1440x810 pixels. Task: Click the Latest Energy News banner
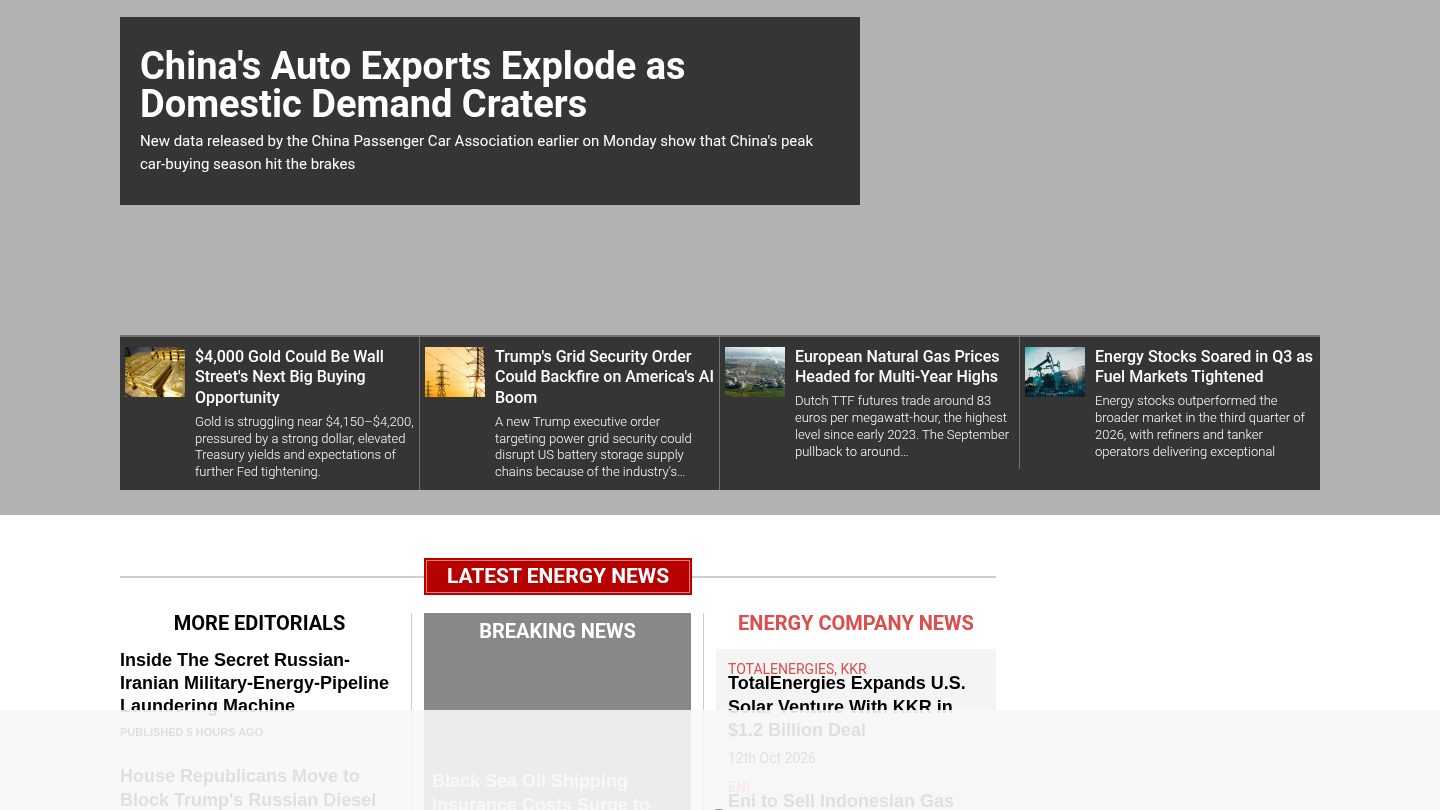click(x=558, y=576)
